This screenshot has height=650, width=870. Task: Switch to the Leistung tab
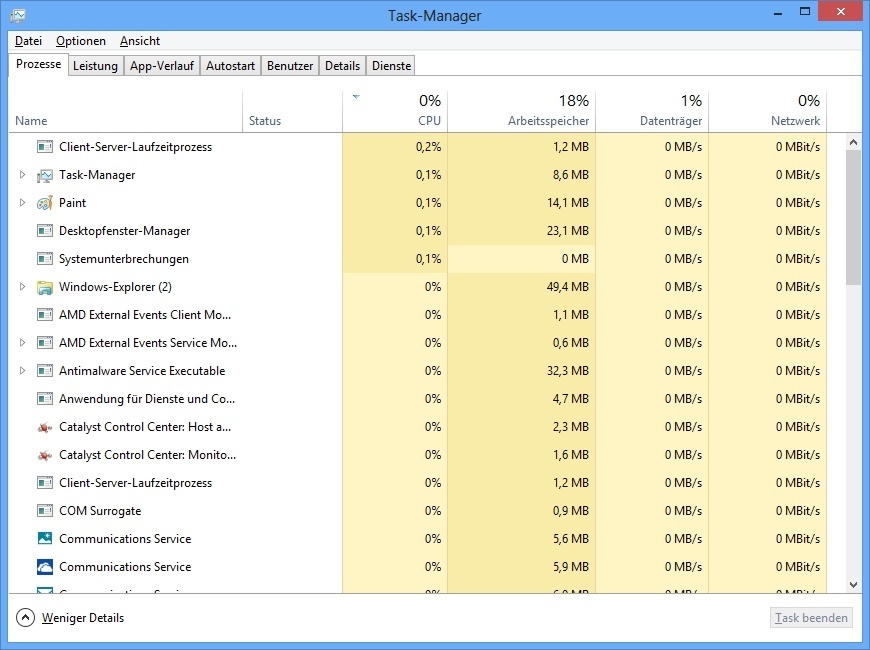tap(95, 65)
